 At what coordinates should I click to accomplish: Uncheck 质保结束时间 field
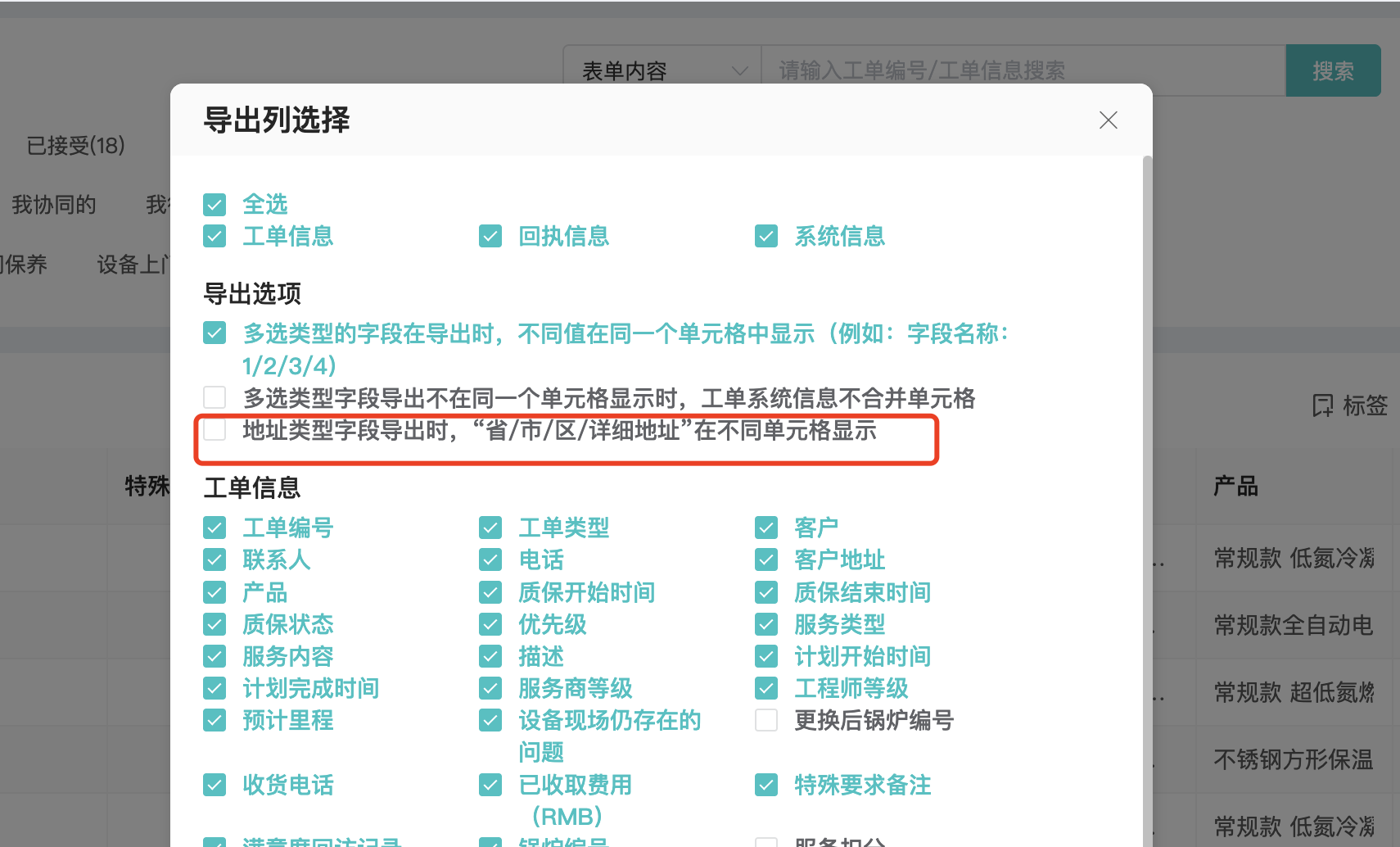point(766,592)
